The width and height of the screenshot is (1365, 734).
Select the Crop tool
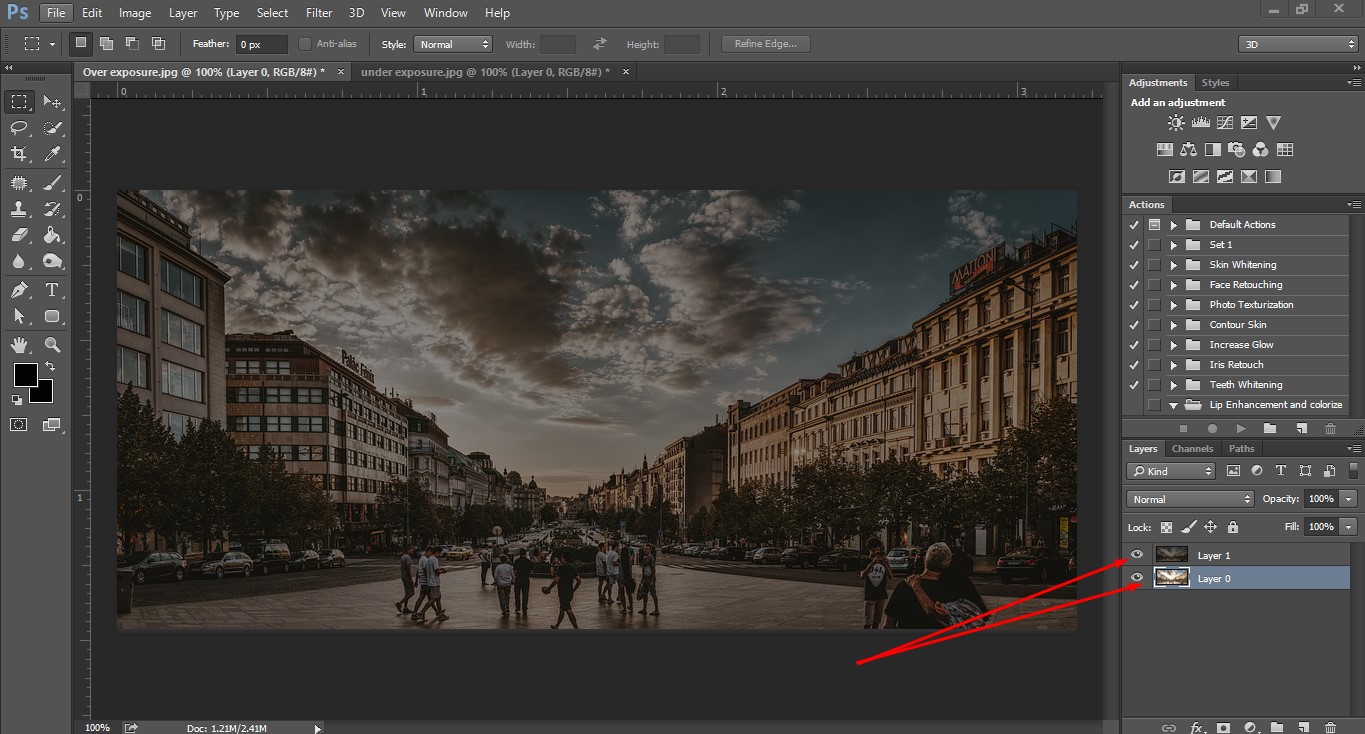[18, 154]
